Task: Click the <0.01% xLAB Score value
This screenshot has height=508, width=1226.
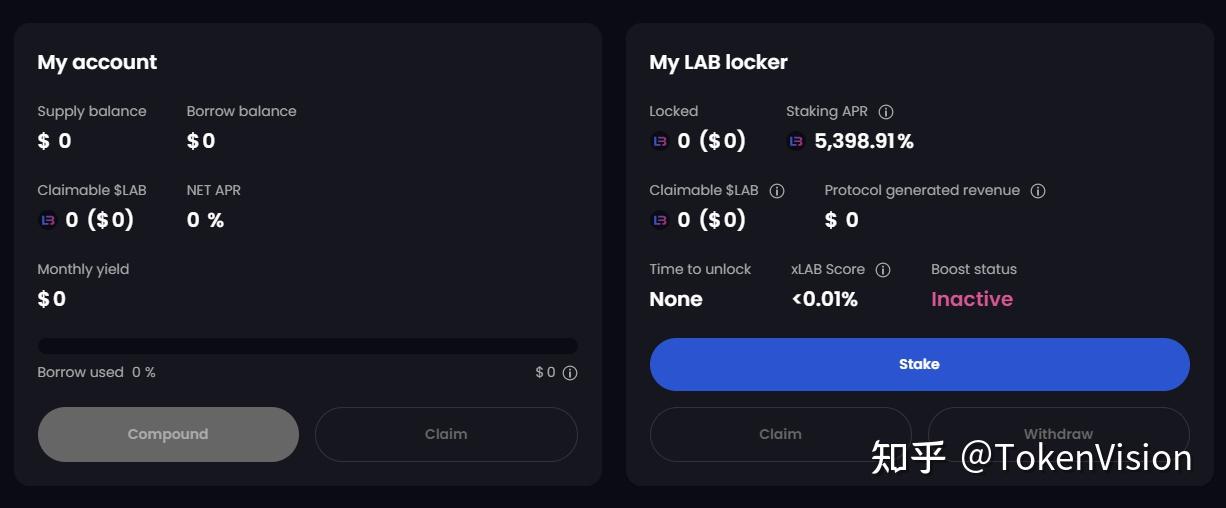Action: [824, 299]
